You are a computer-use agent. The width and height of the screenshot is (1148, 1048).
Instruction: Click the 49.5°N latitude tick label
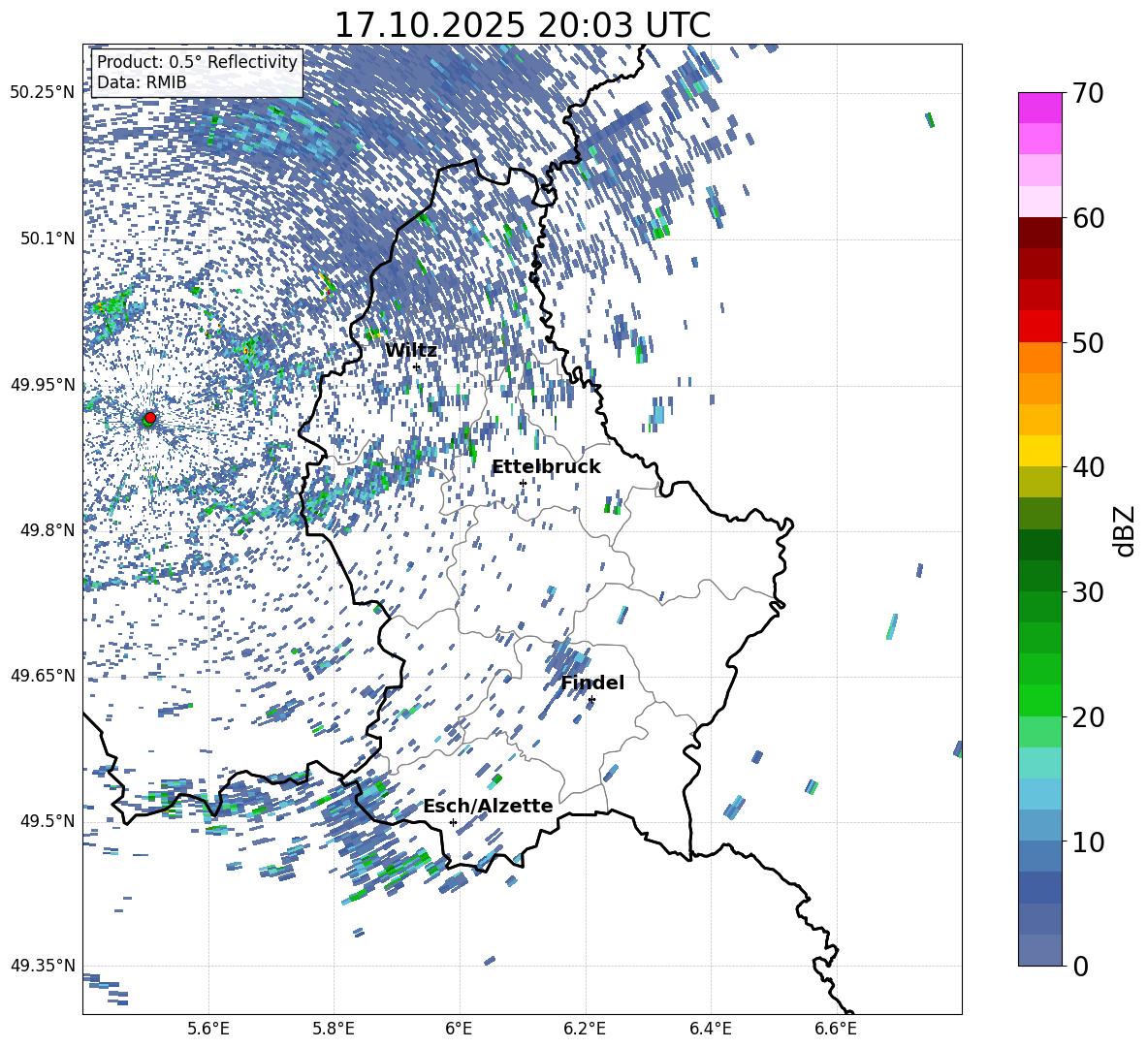click(47, 821)
